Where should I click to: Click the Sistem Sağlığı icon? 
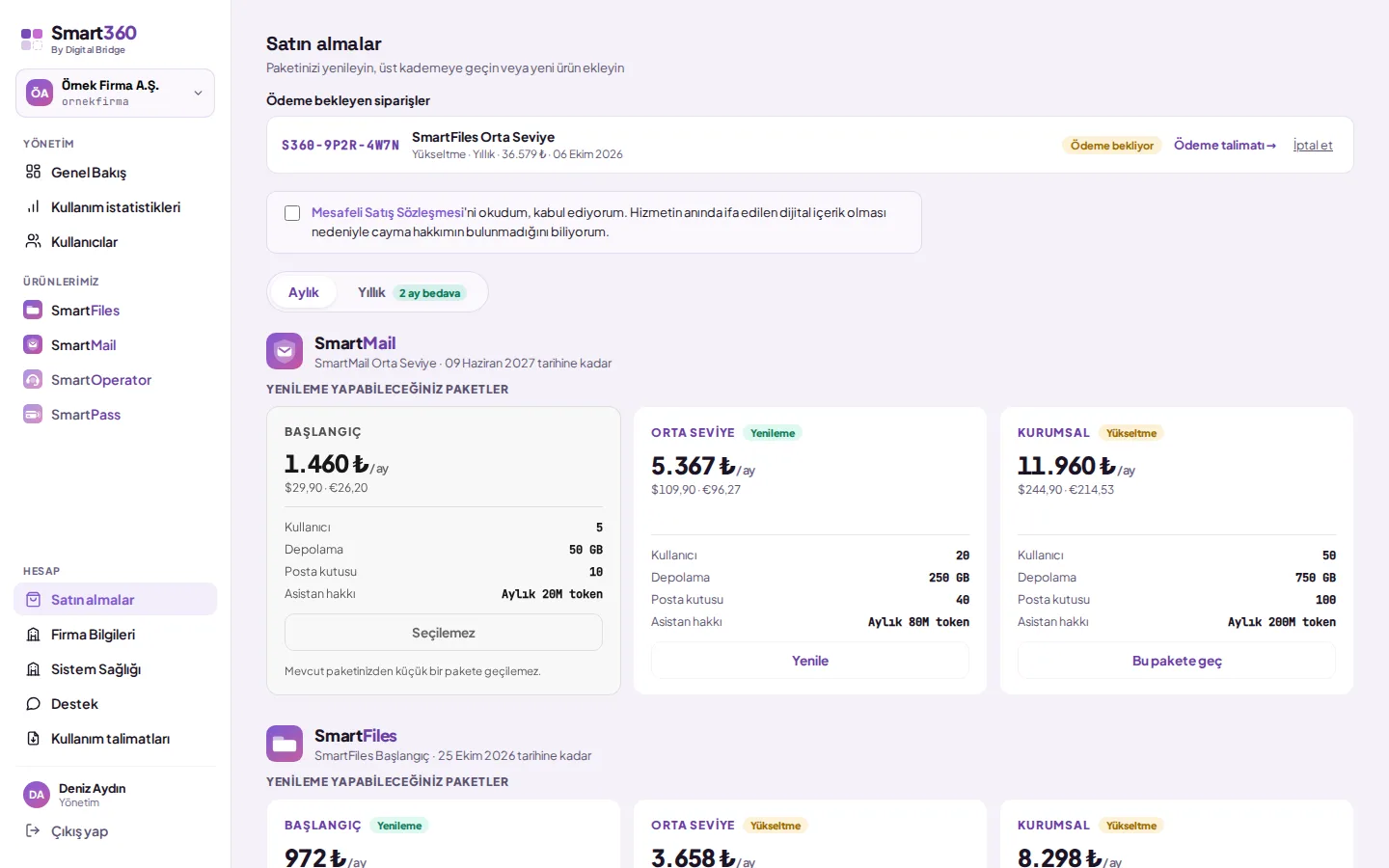[x=33, y=669]
